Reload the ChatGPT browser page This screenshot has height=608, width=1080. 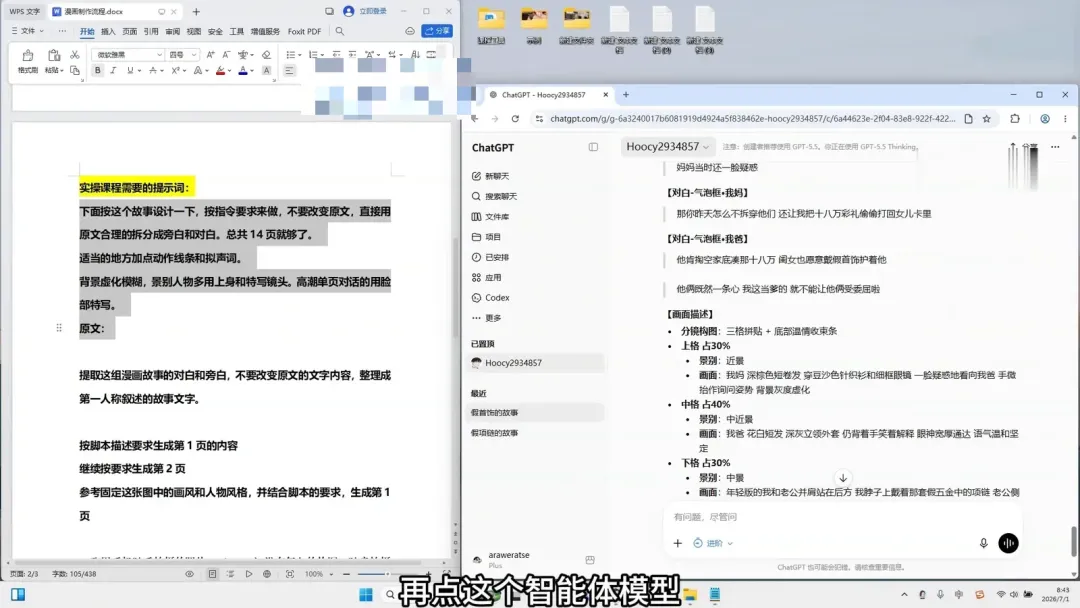pos(515,118)
